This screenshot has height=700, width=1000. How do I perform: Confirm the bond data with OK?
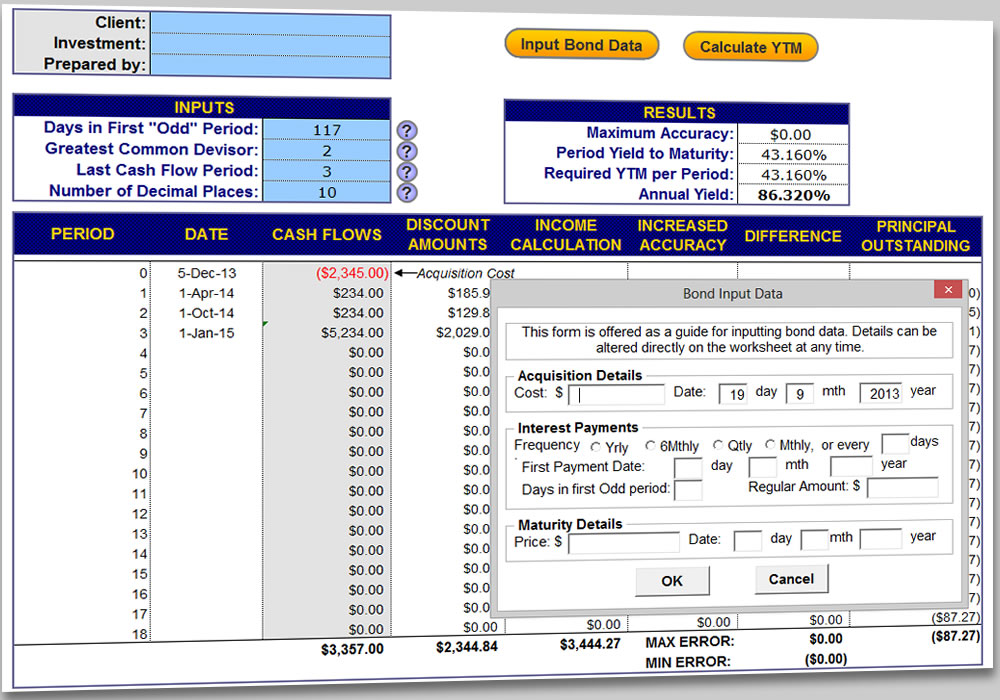point(672,580)
